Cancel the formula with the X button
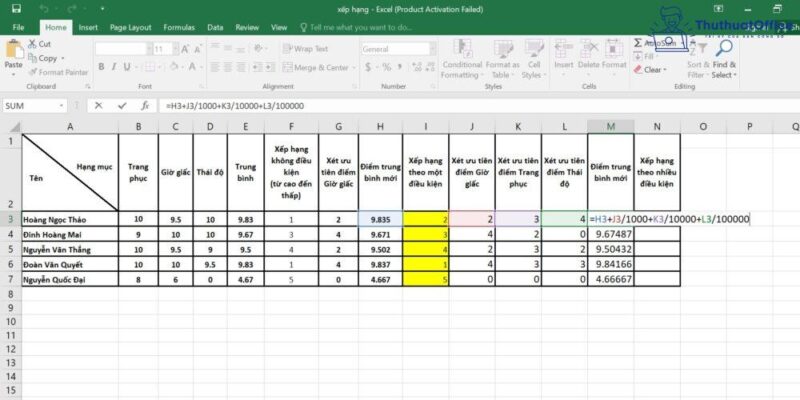800x400 pixels. point(99,106)
